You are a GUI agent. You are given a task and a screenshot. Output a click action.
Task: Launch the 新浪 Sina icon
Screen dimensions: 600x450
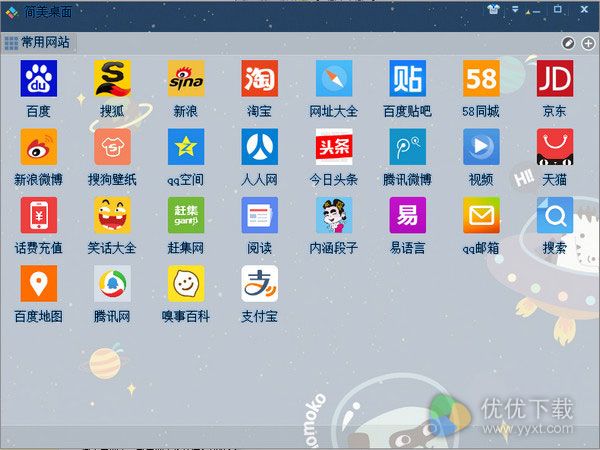(186, 78)
